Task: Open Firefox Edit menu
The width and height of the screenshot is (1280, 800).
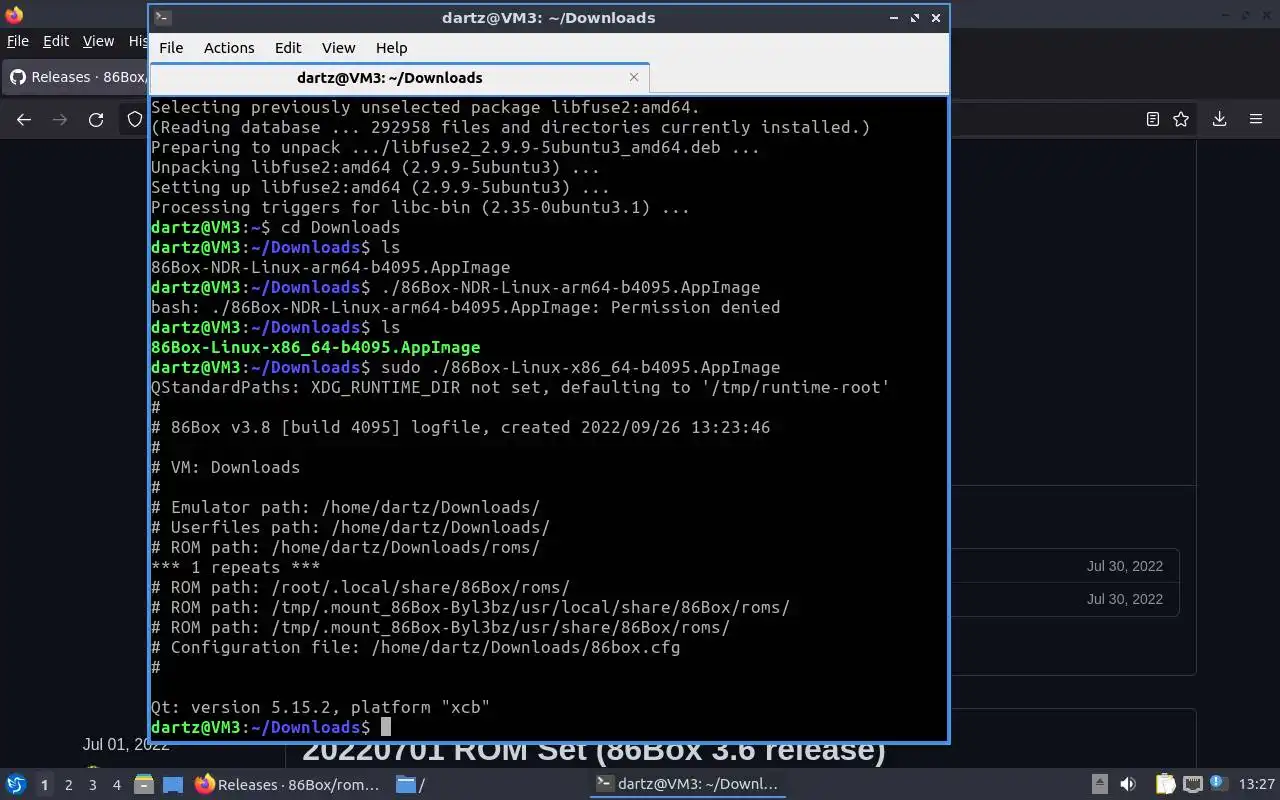Action: point(56,41)
